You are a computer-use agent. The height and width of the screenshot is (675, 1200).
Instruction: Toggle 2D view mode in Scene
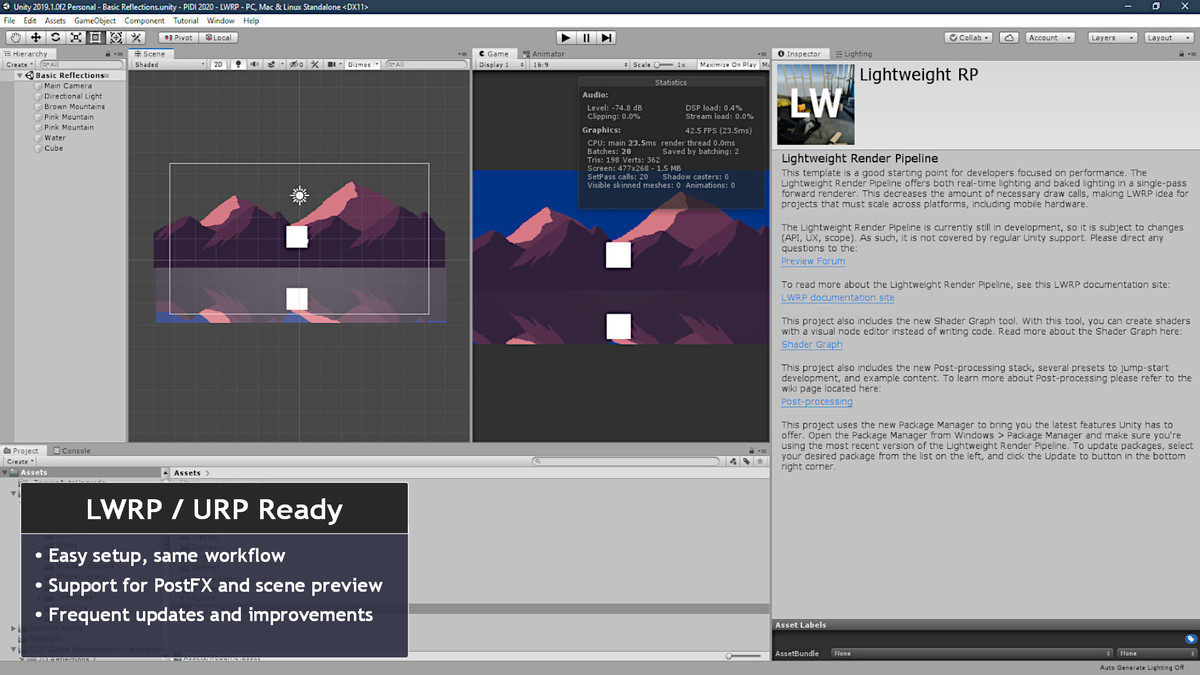[218, 64]
